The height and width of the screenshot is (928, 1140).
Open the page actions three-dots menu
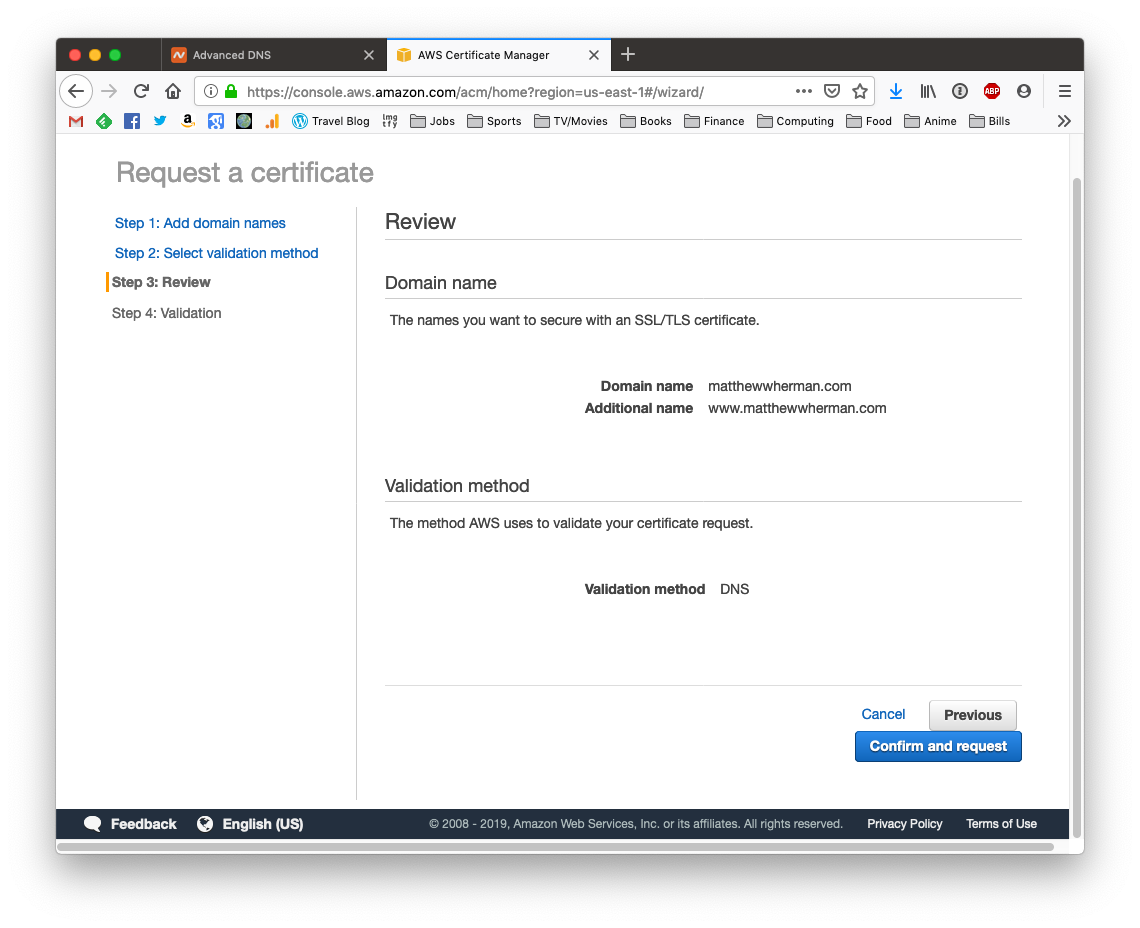[803, 91]
